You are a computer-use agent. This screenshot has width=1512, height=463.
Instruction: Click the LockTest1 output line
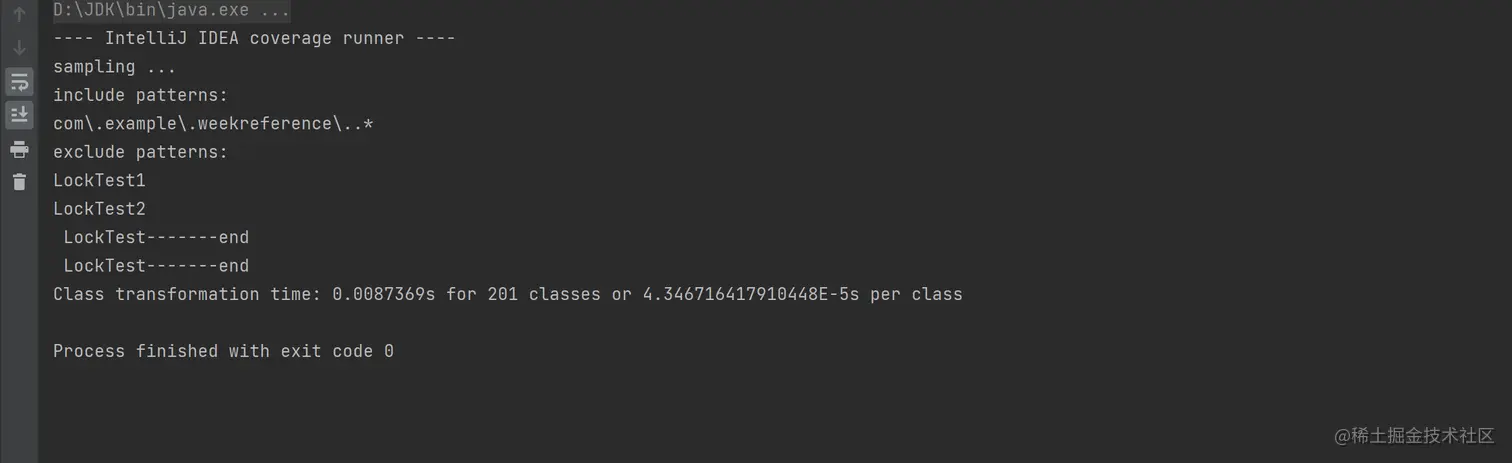click(99, 181)
